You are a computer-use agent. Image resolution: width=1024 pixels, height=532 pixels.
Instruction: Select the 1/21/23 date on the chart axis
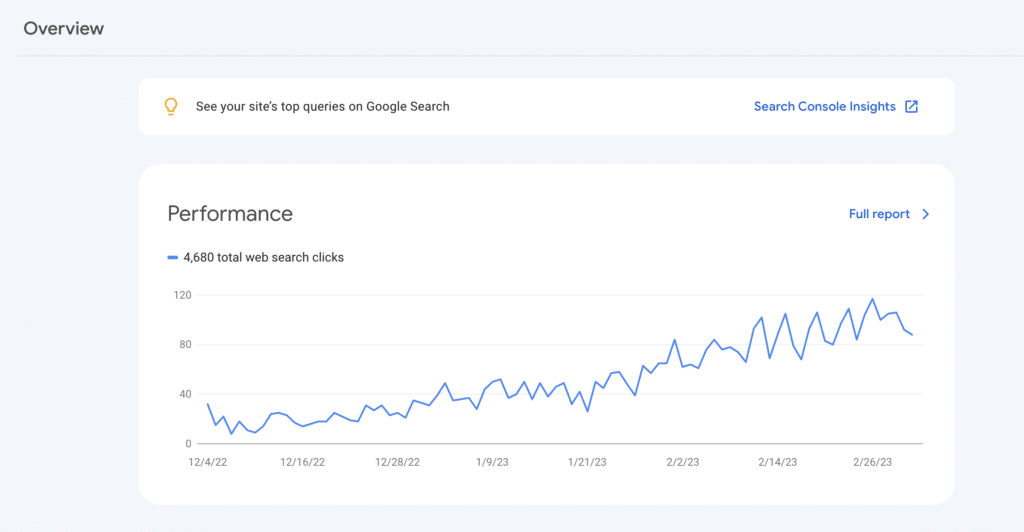click(587, 462)
